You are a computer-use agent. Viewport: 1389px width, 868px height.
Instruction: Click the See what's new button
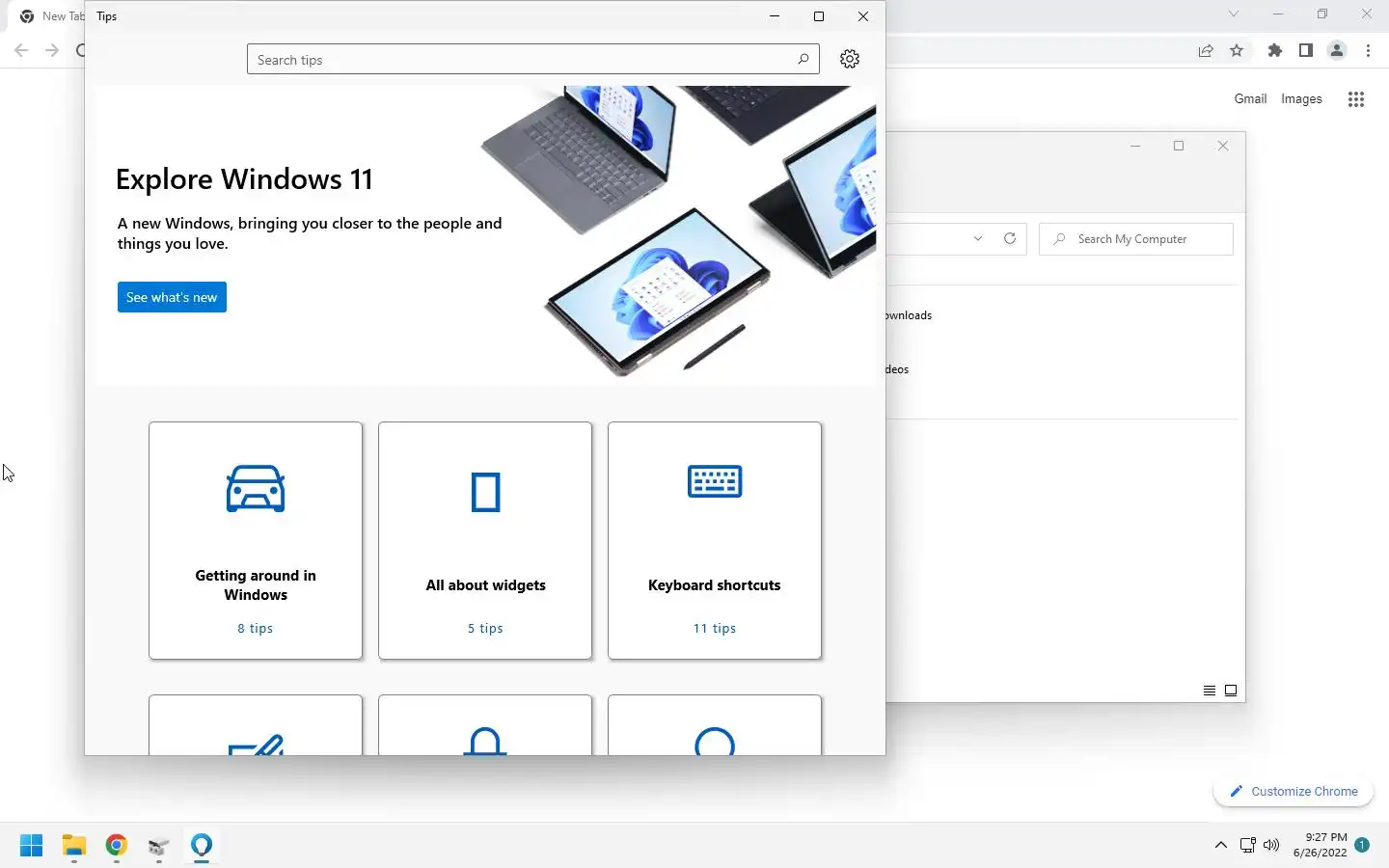172,297
